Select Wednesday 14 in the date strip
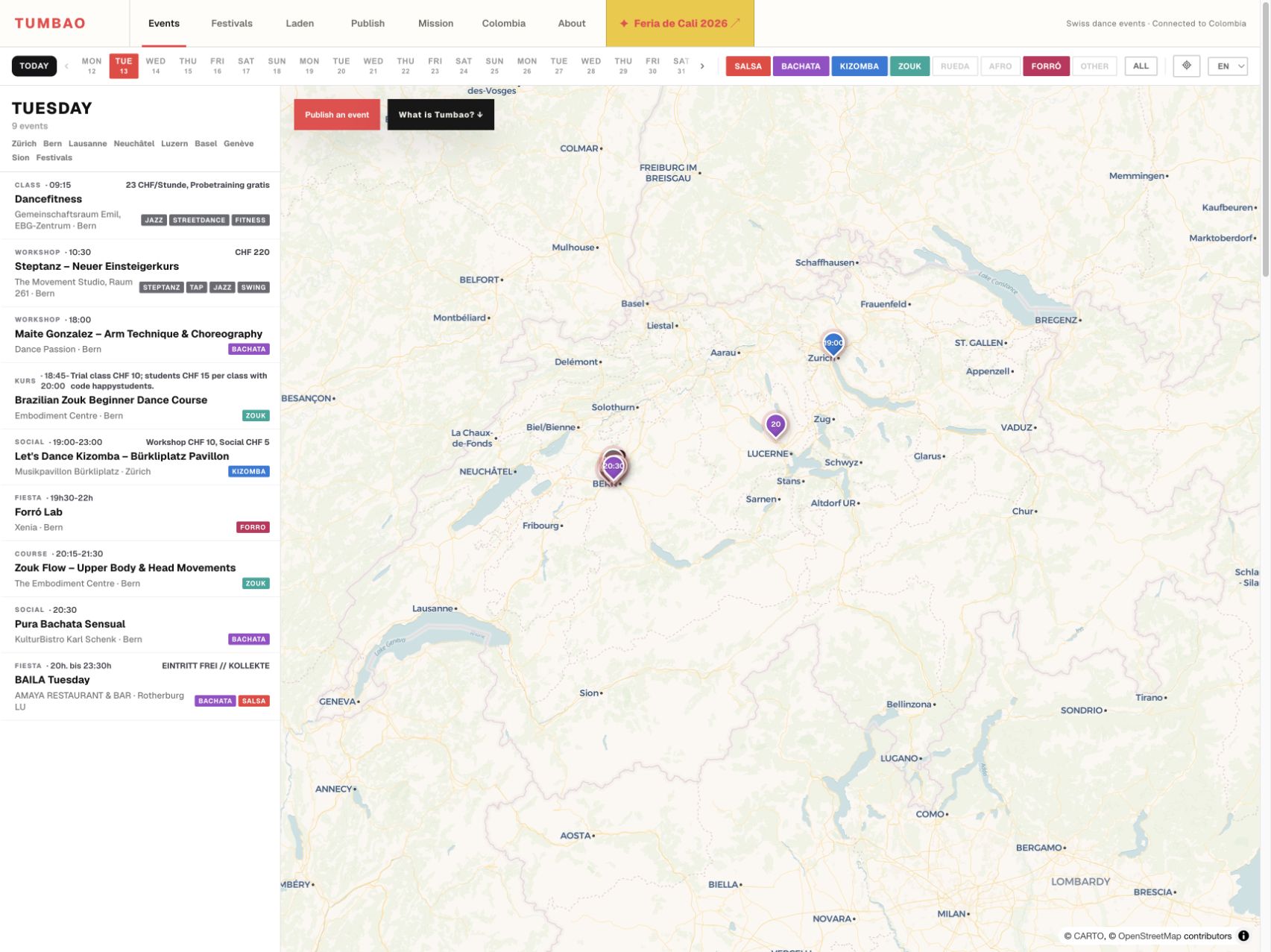Screen dimensions: 1271x952 [x=156, y=66]
